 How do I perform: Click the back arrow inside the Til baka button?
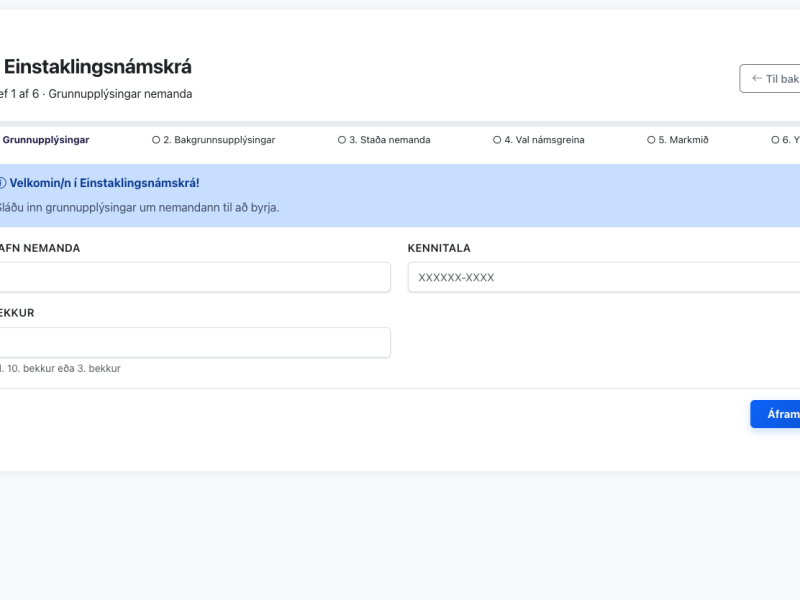pyautogui.click(x=756, y=77)
